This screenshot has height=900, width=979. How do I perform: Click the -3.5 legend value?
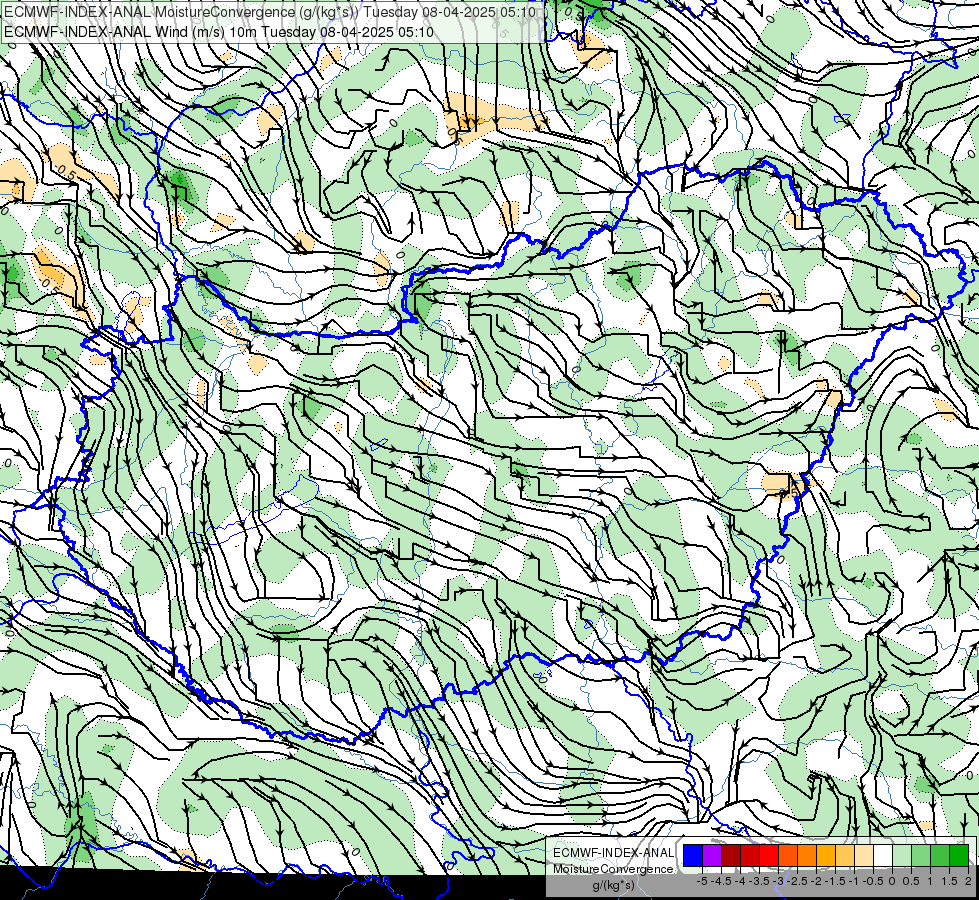coord(759,881)
